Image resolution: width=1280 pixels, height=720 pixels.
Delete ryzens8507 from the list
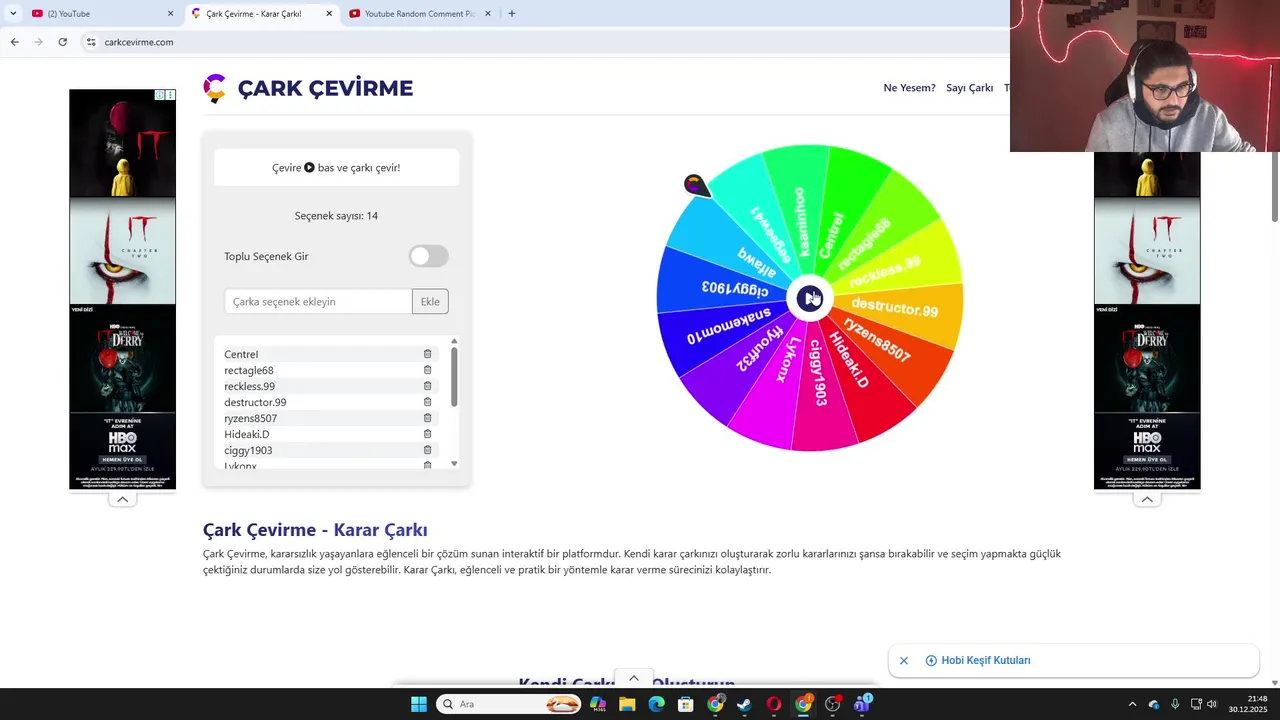[427, 418]
